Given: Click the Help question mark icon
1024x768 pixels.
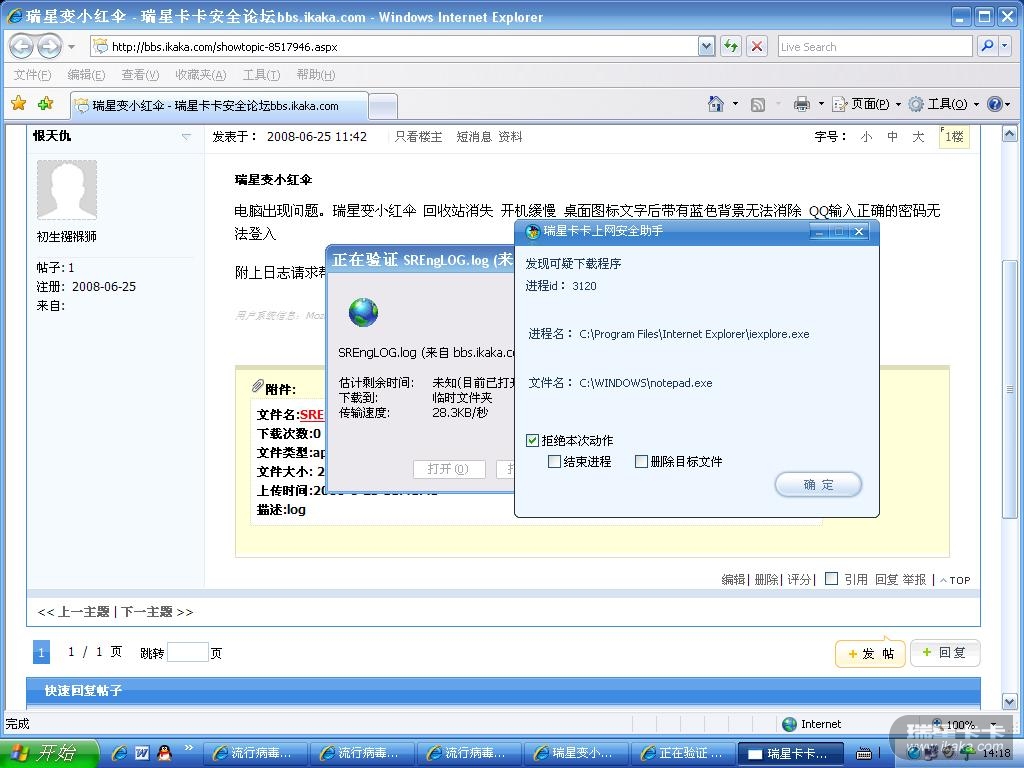Looking at the screenshot, I should pos(995,104).
